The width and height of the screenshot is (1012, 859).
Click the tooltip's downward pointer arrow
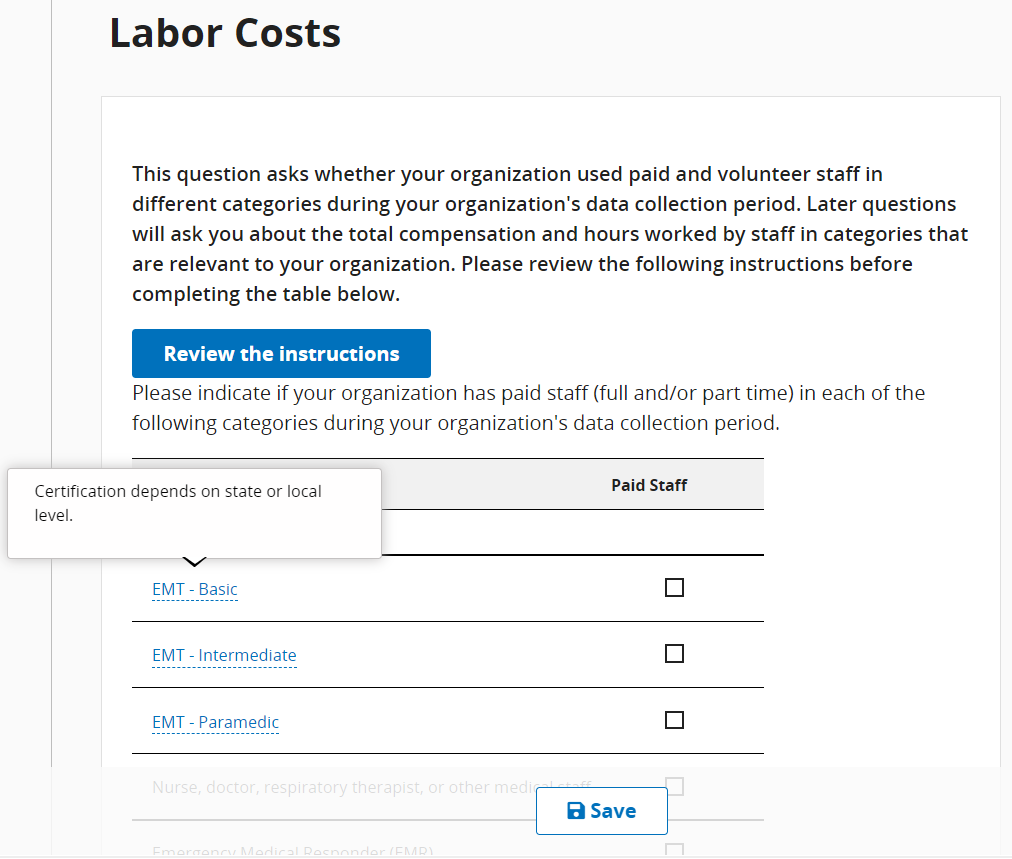coord(196,562)
